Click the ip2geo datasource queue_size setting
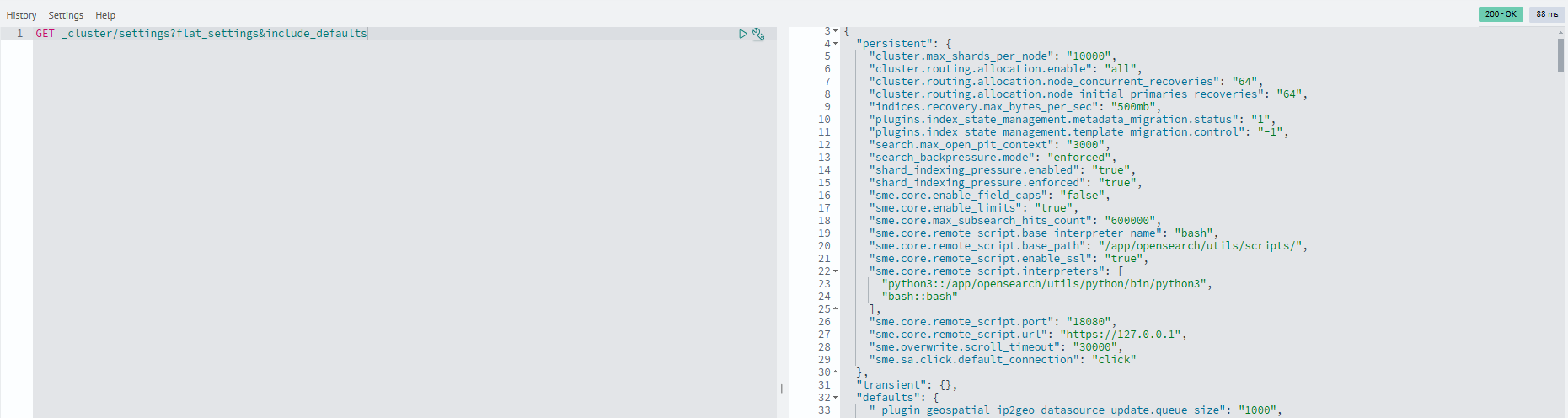The height and width of the screenshot is (418, 1568). pyautogui.click(x=1076, y=410)
